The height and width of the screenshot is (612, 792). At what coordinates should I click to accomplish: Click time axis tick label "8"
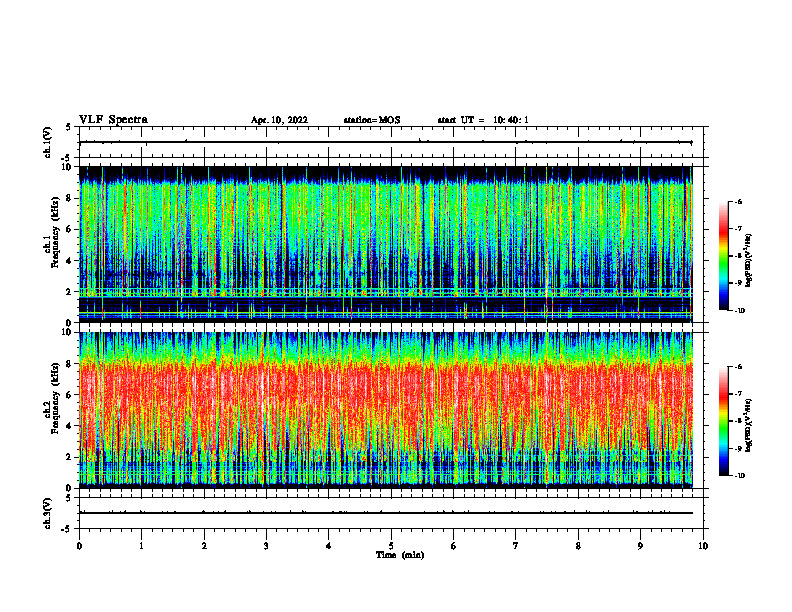578,546
